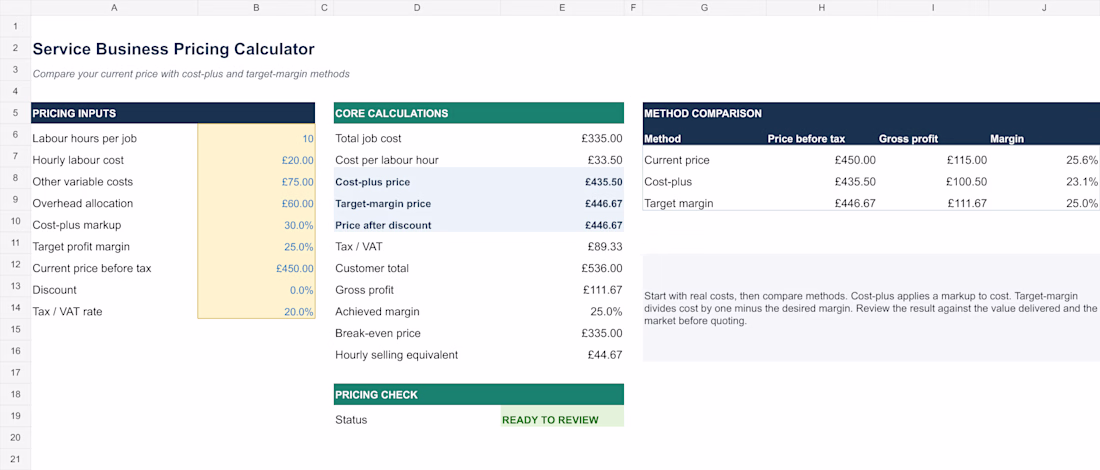This screenshot has width=1100, height=470.
Task: Click the Labour hours per job label
Action: click(84, 138)
